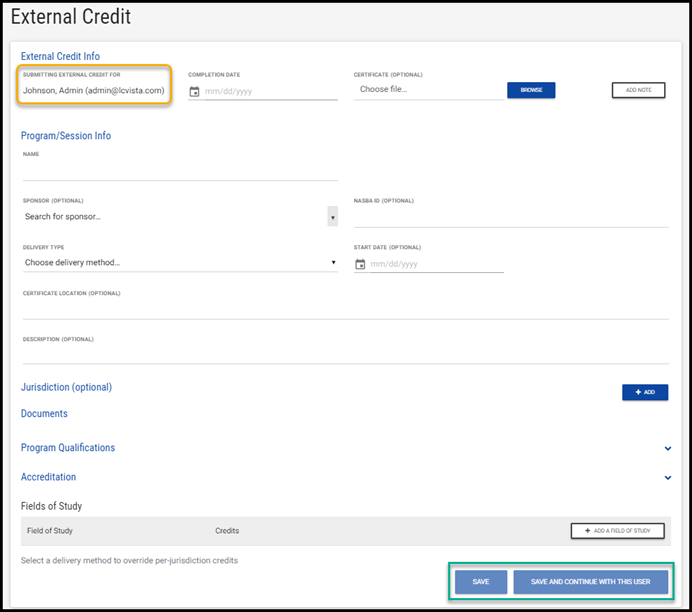Click the Description text field
The width and height of the screenshot is (692, 612).
click(345, 355)
